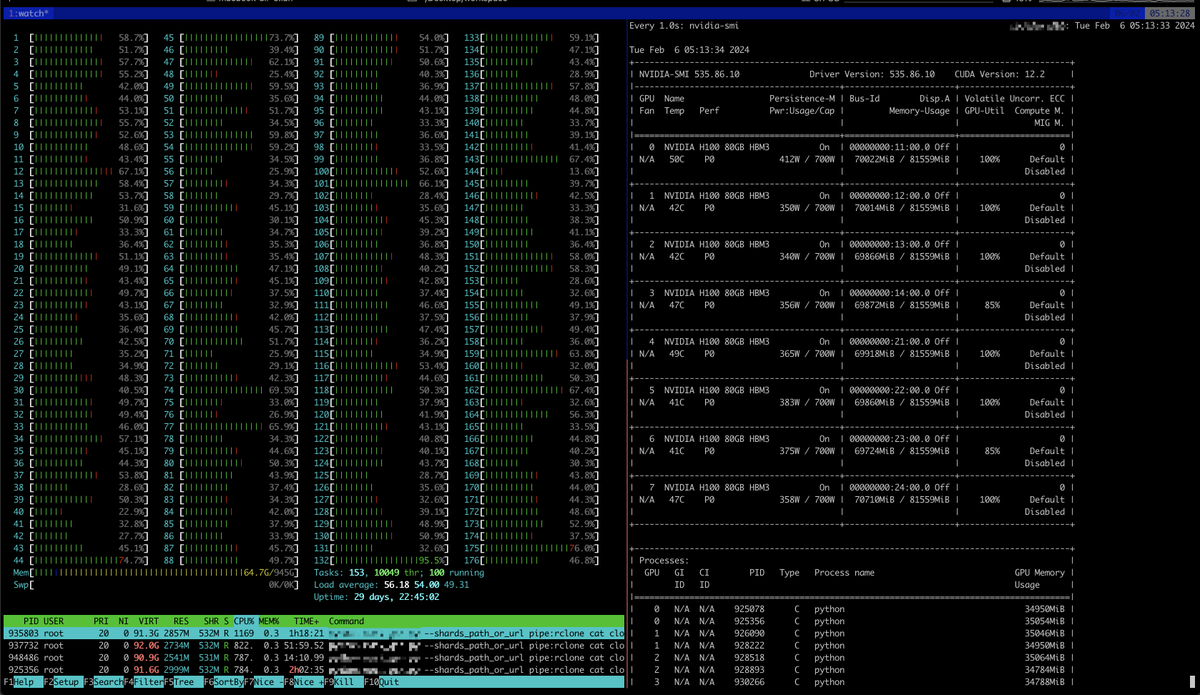The width and height of the screenshot is (1200, 695).
Task: Click the CPU 175 meter showing 76.0%
Action: pos(531,548)
